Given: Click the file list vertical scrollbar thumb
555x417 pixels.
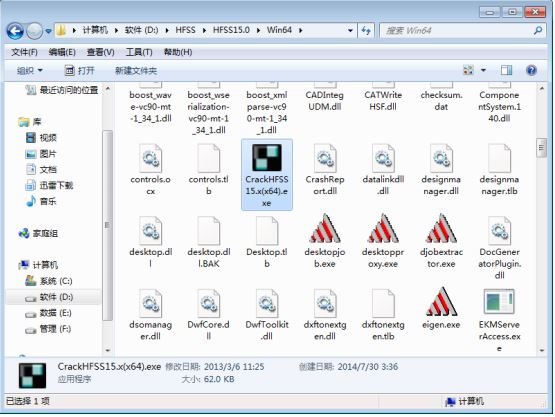Looking at the screenshot, I should click(541, 148).
